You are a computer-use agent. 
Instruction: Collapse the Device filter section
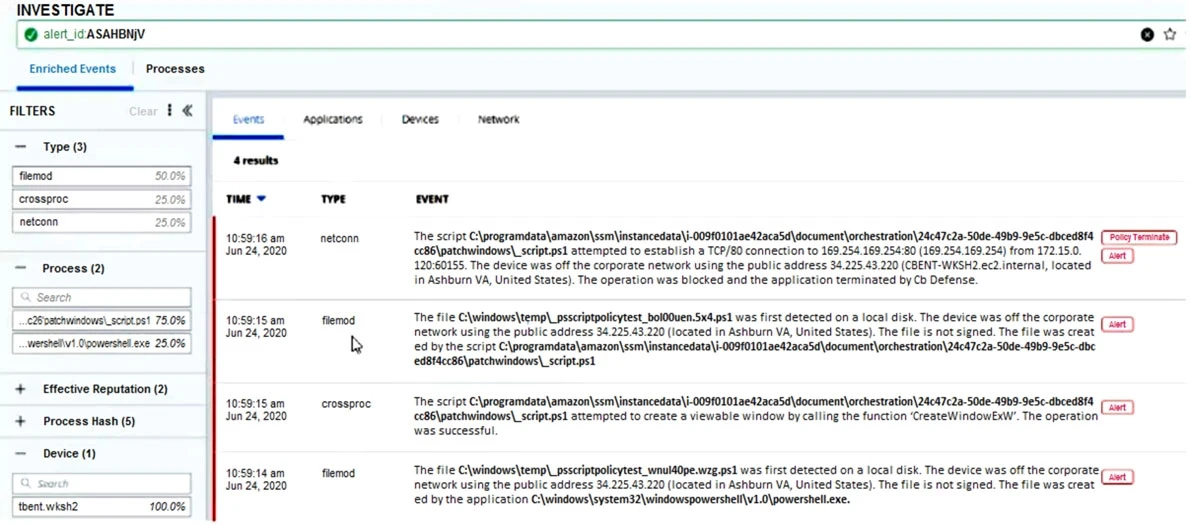(x=21, y=454)
